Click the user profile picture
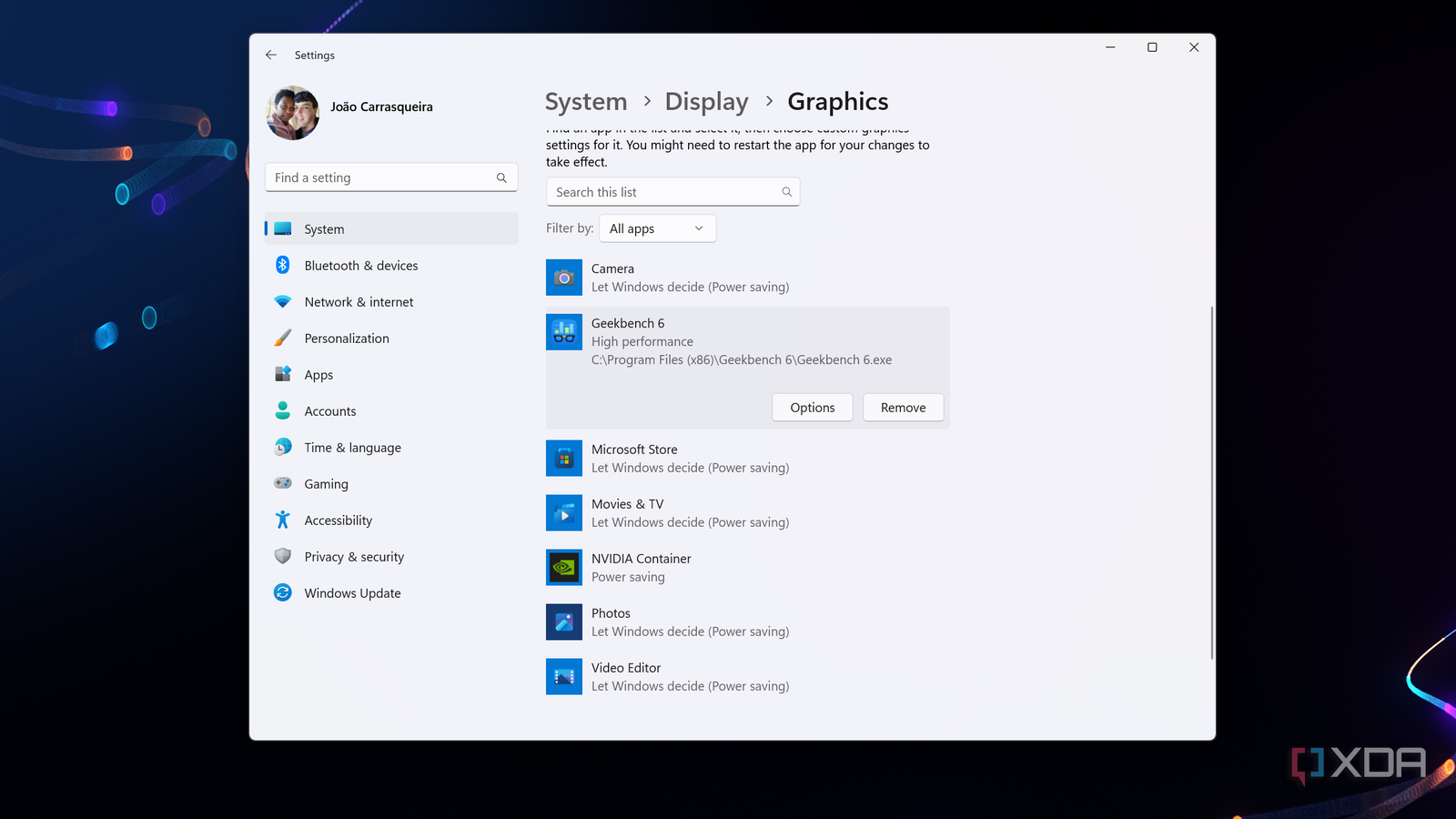The width and height of the screenshot is (1456, 819). pos(293,113)
